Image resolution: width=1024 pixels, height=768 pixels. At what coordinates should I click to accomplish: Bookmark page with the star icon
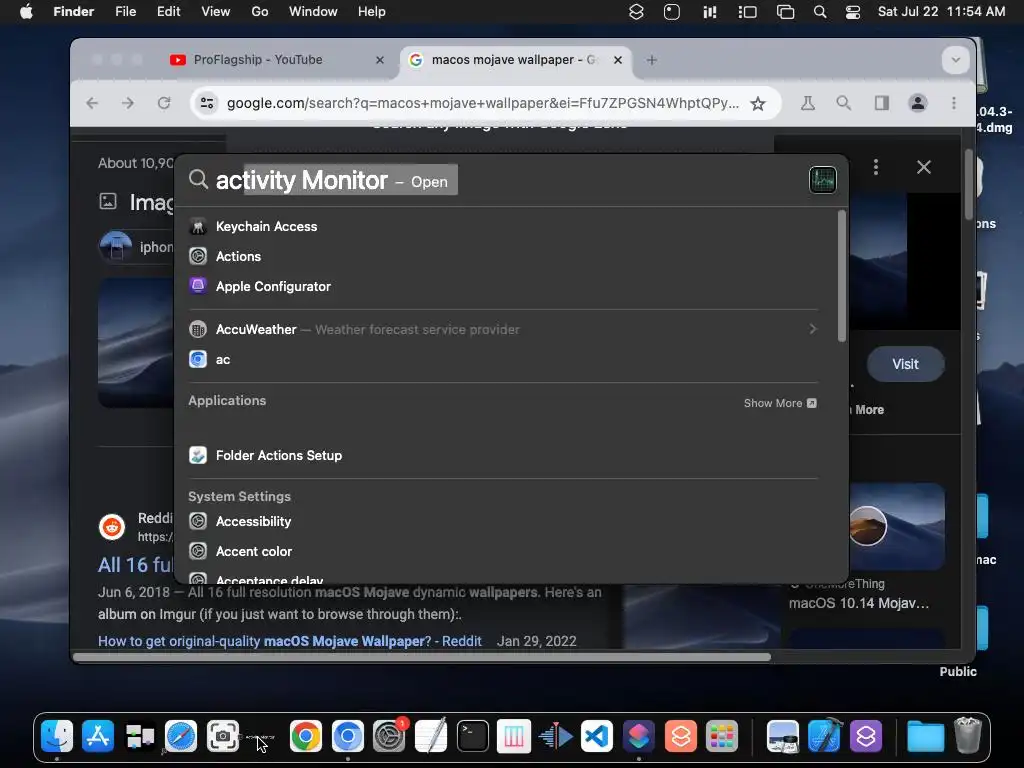click(x=758, y=103)
